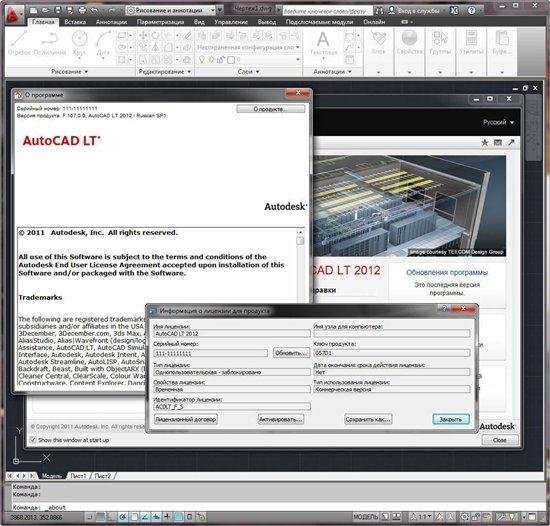This screenshot has width=550, height=526.
Task: Click the clean screen icon in status bar
Action: [x=532, y=517]
